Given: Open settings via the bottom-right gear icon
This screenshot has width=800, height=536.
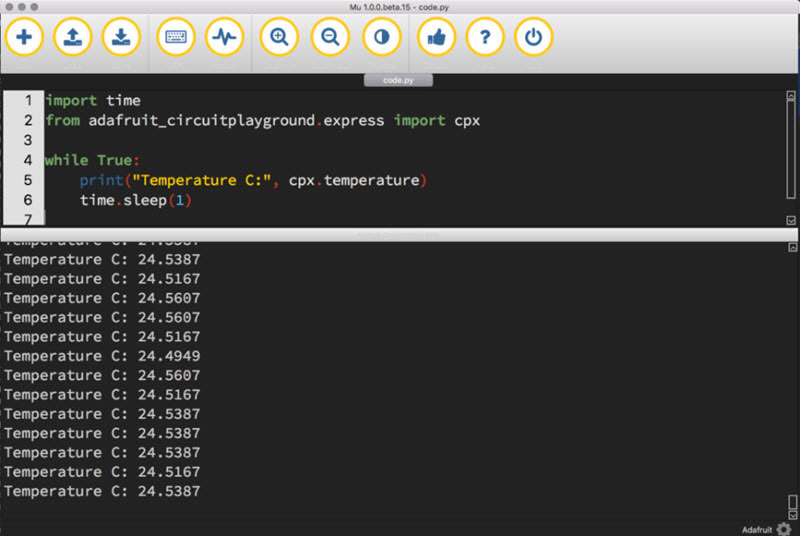Looking at the screenshot, I should tap(783, 528).
